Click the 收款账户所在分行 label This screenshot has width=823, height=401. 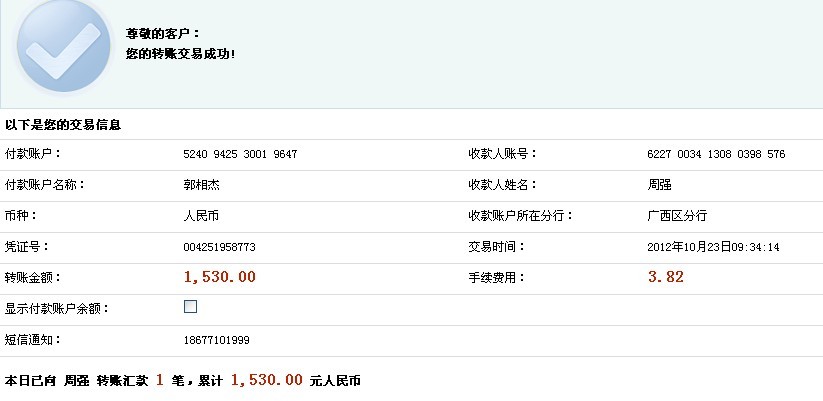(x=519, y=216)
